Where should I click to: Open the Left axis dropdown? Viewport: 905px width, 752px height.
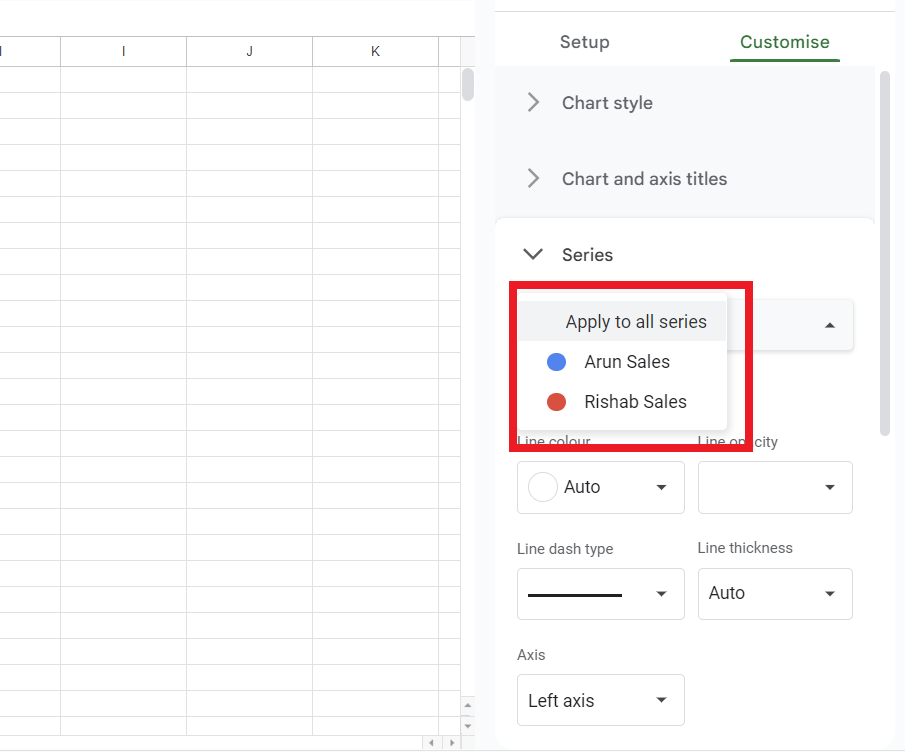pyautogui.click(x=600, y=700)
